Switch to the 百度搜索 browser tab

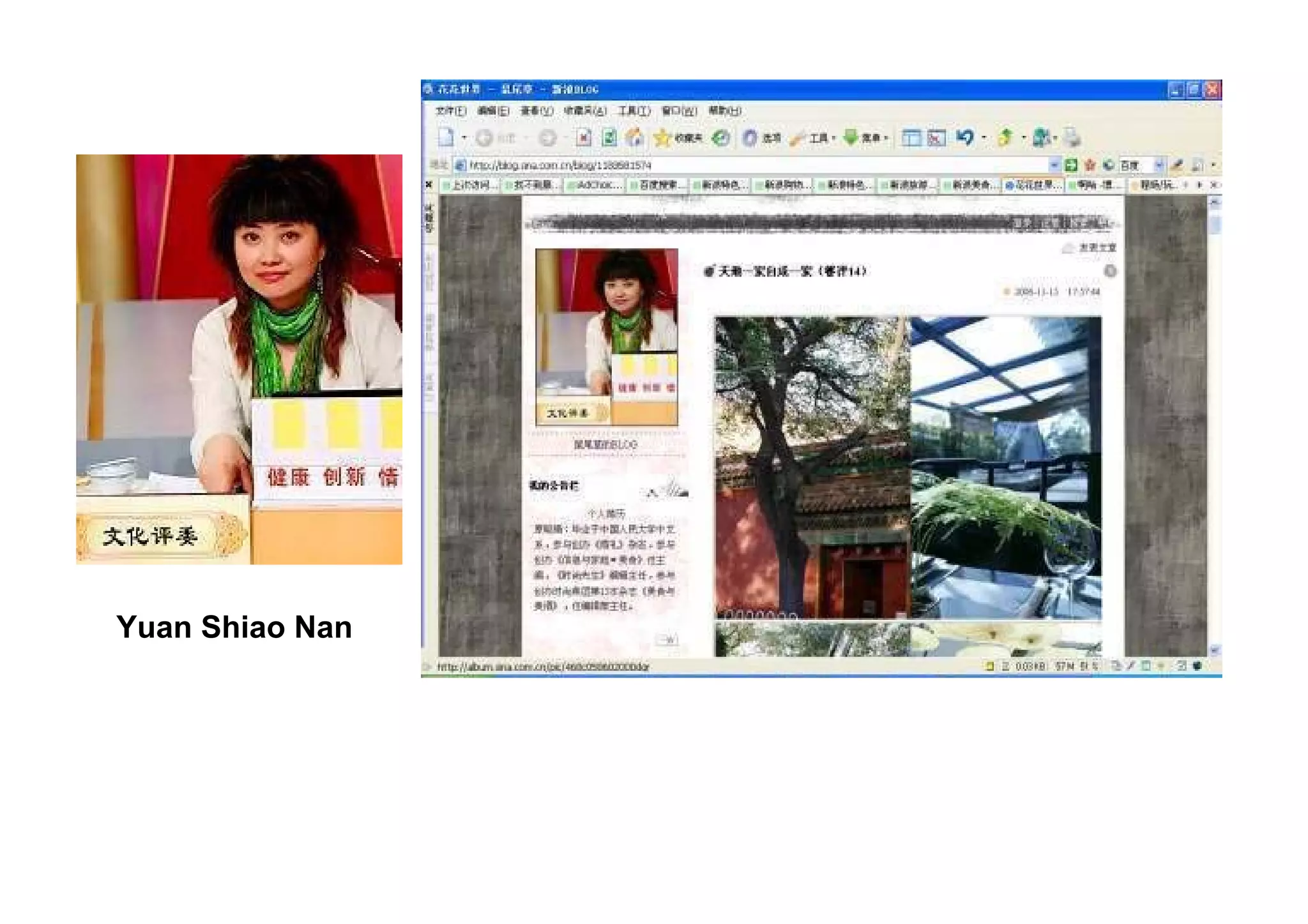(x=658, y=185)
